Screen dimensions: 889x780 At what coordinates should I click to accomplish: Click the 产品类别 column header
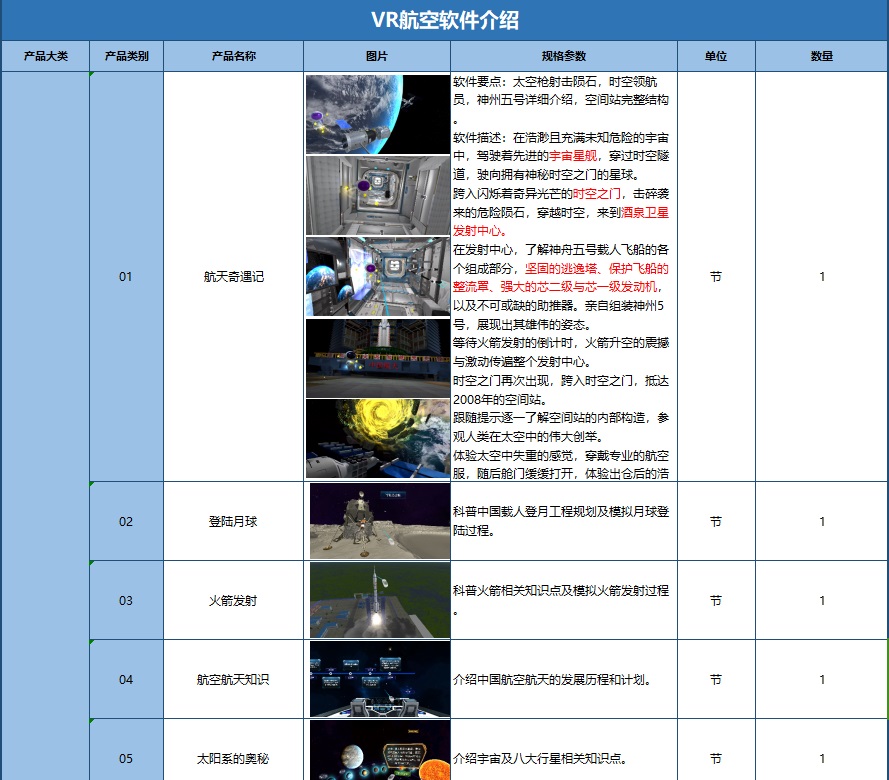point(126,56)
